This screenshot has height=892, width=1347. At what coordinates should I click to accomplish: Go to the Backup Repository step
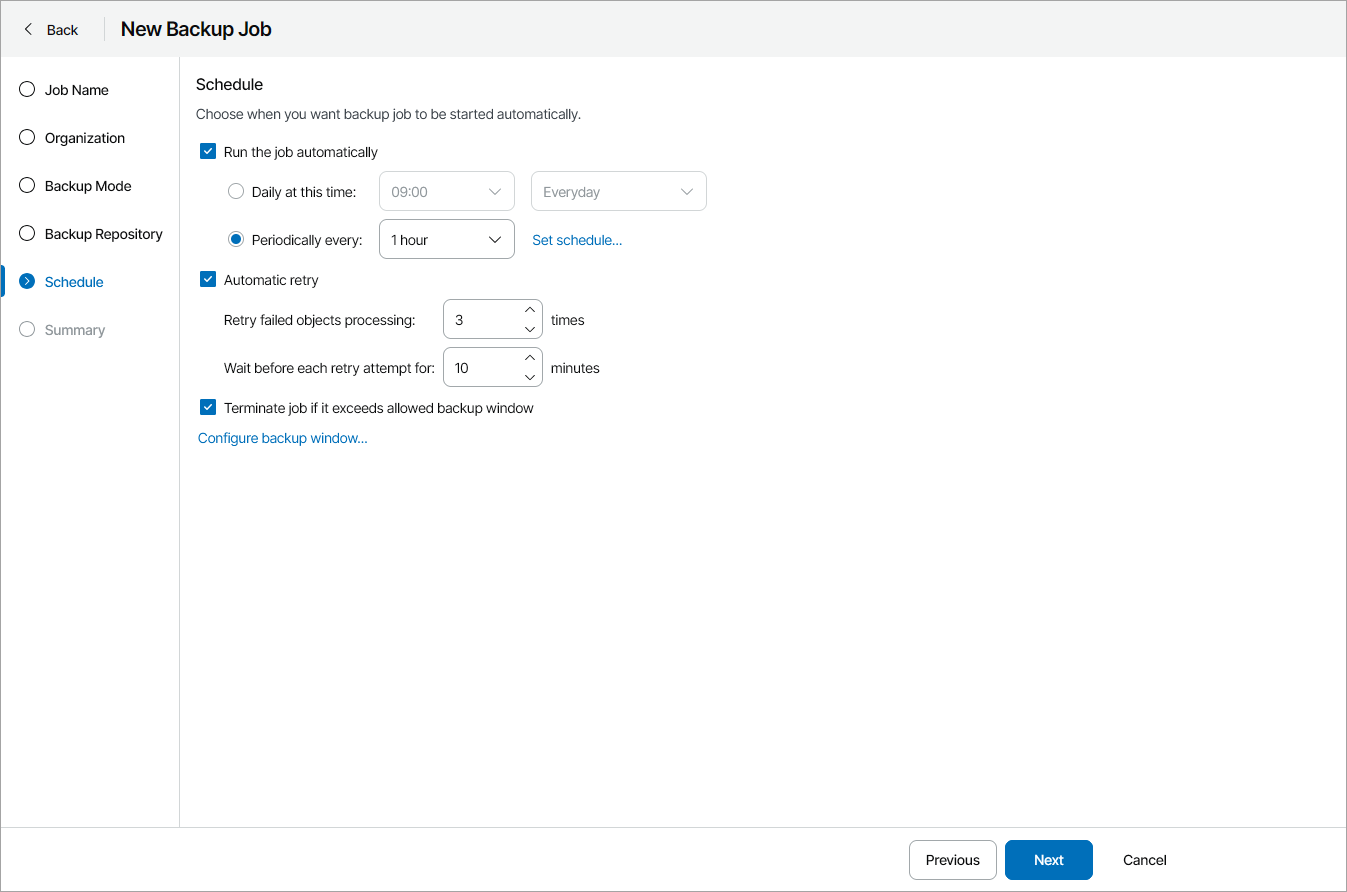(x=103, y=234)
